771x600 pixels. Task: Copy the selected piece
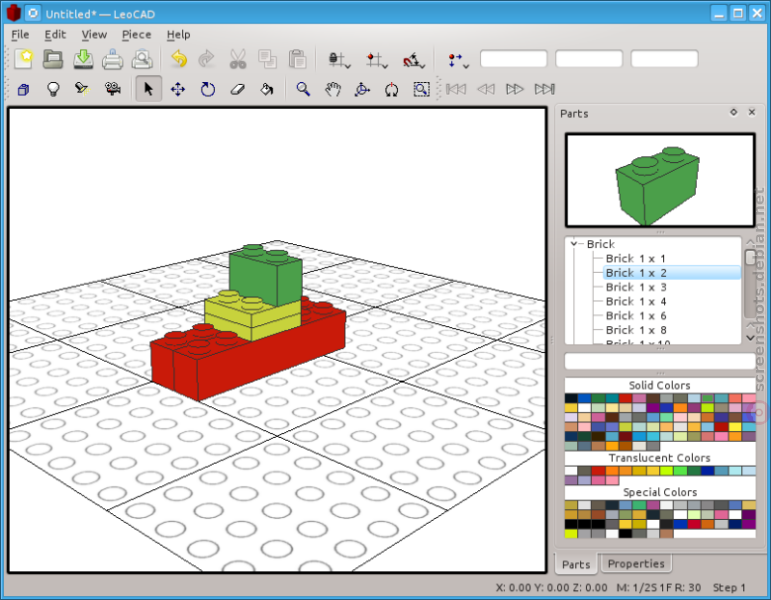(267, 59)
